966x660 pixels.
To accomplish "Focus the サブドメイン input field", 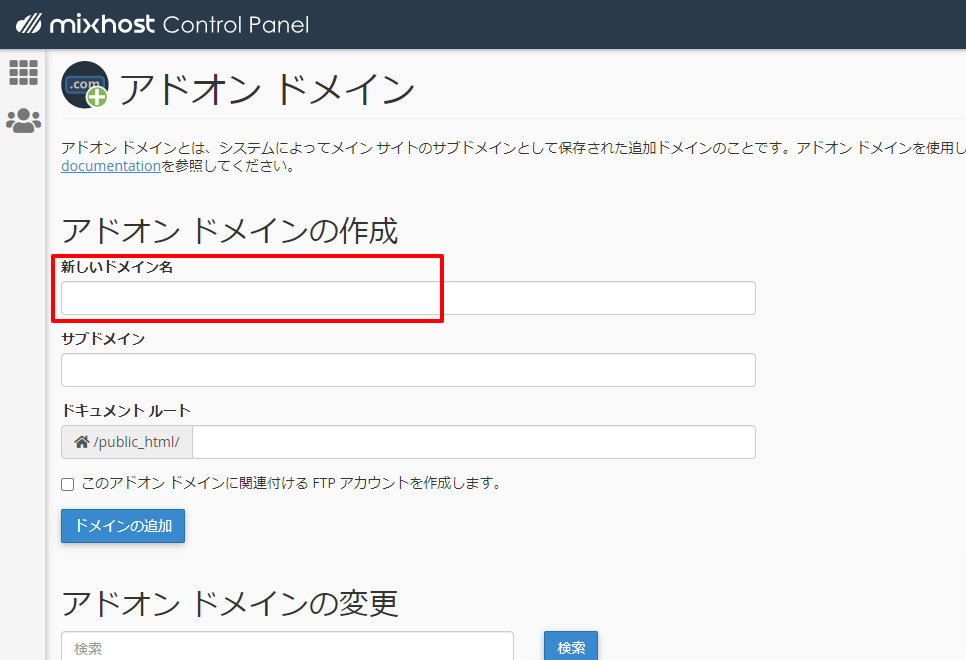I will pos(408,370).
